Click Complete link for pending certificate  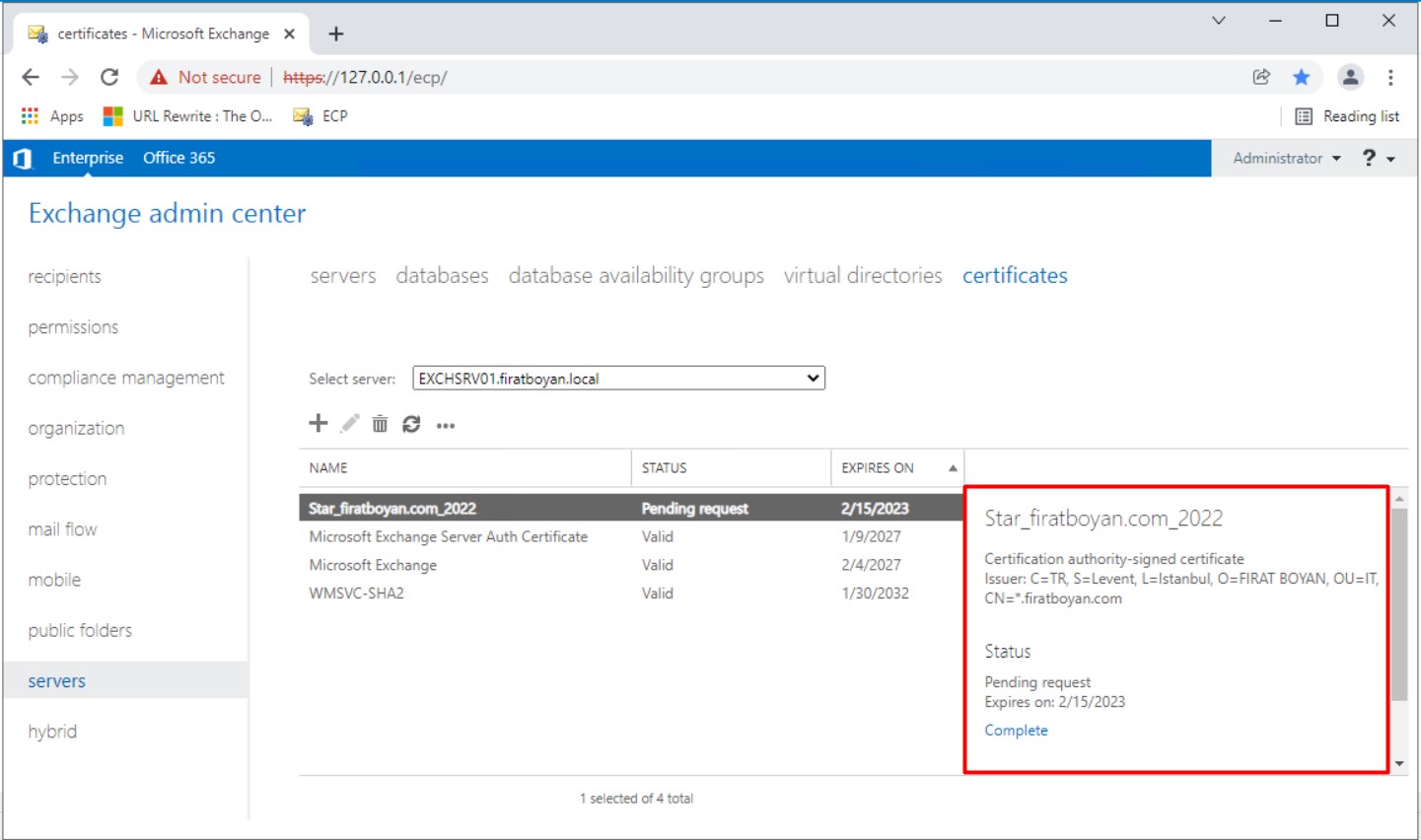(1016, 731)
